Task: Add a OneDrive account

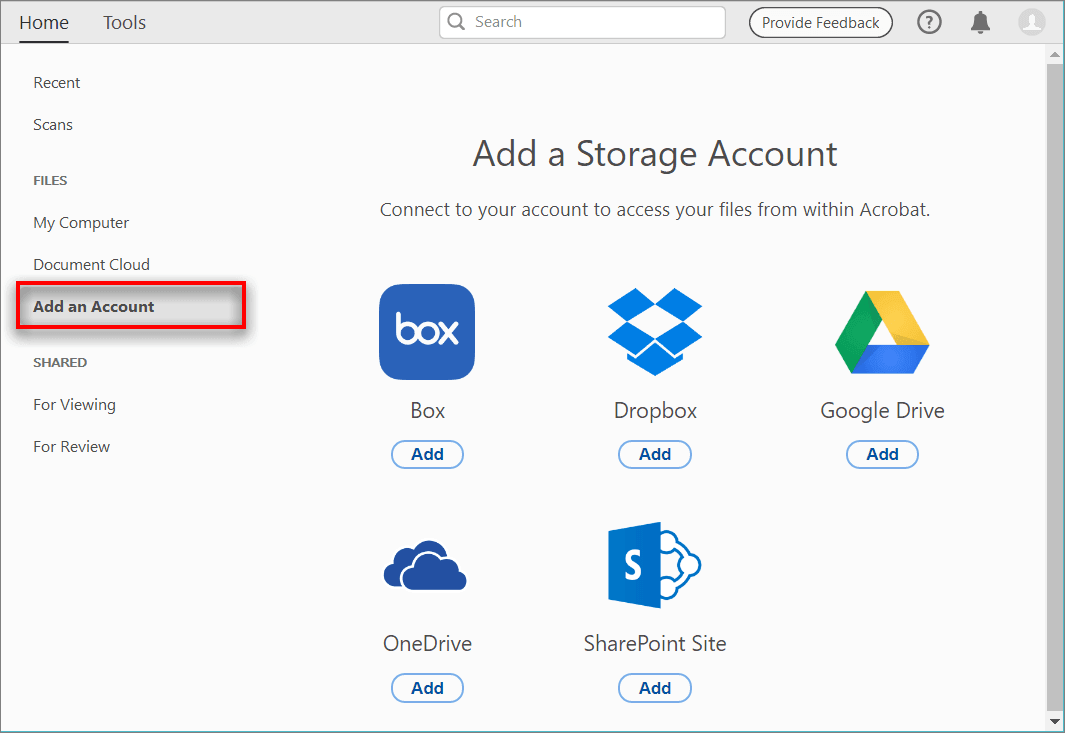Action: pyautogui.click(x=427, y=688)
